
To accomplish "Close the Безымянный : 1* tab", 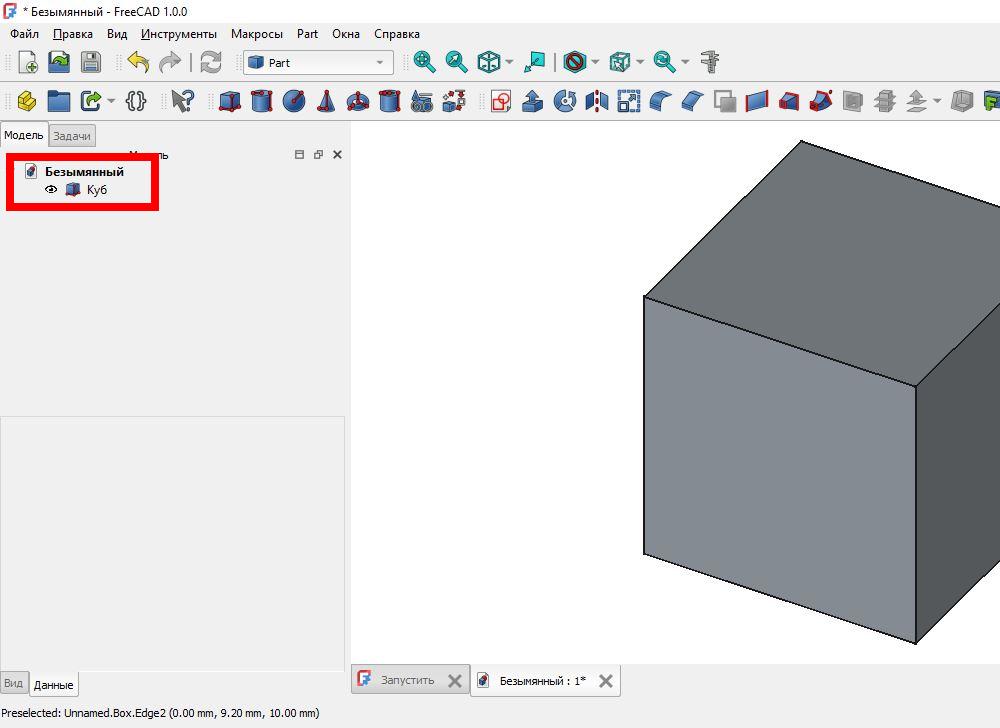I will (x=606, y=681).
